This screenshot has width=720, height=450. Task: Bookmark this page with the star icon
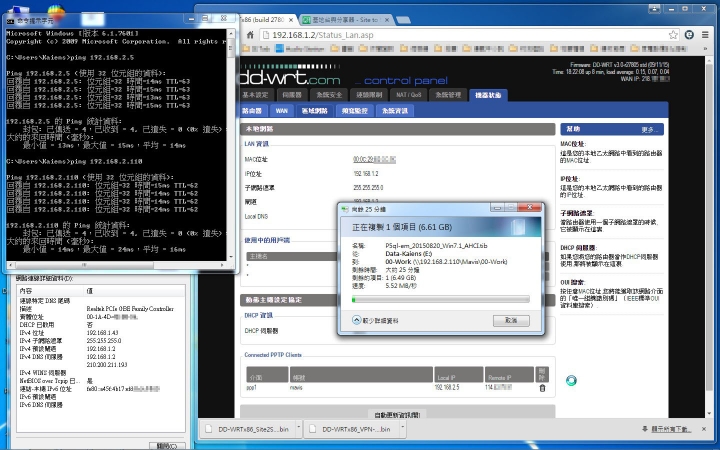[x=669, y=34]
